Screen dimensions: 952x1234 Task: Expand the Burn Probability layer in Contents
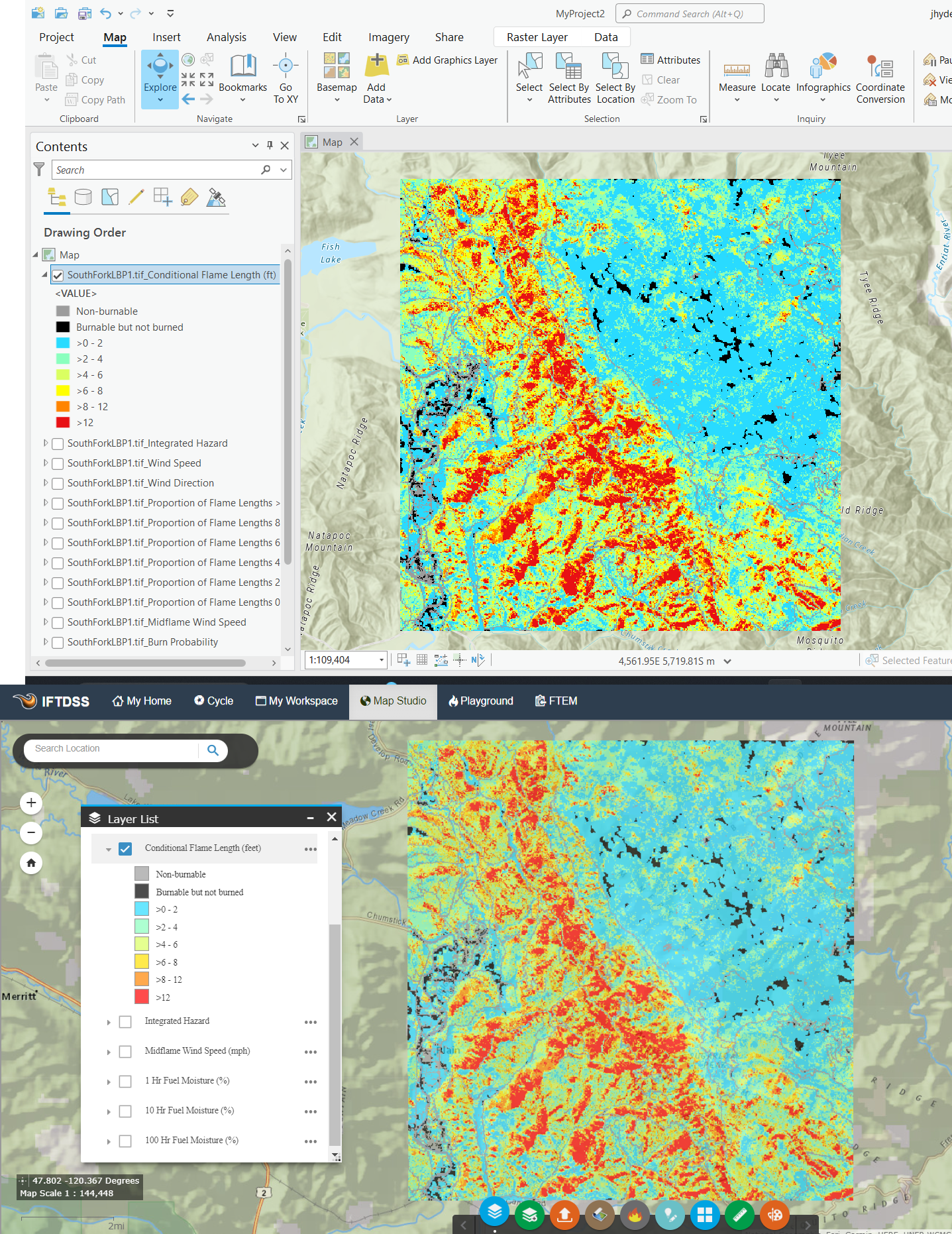(45, 642)
